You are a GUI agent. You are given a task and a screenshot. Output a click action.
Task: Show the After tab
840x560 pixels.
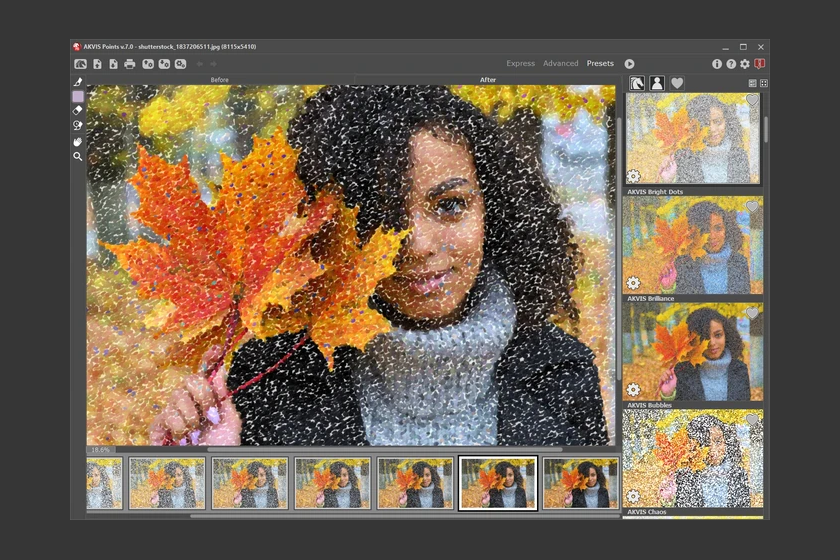tap(488, 80)
